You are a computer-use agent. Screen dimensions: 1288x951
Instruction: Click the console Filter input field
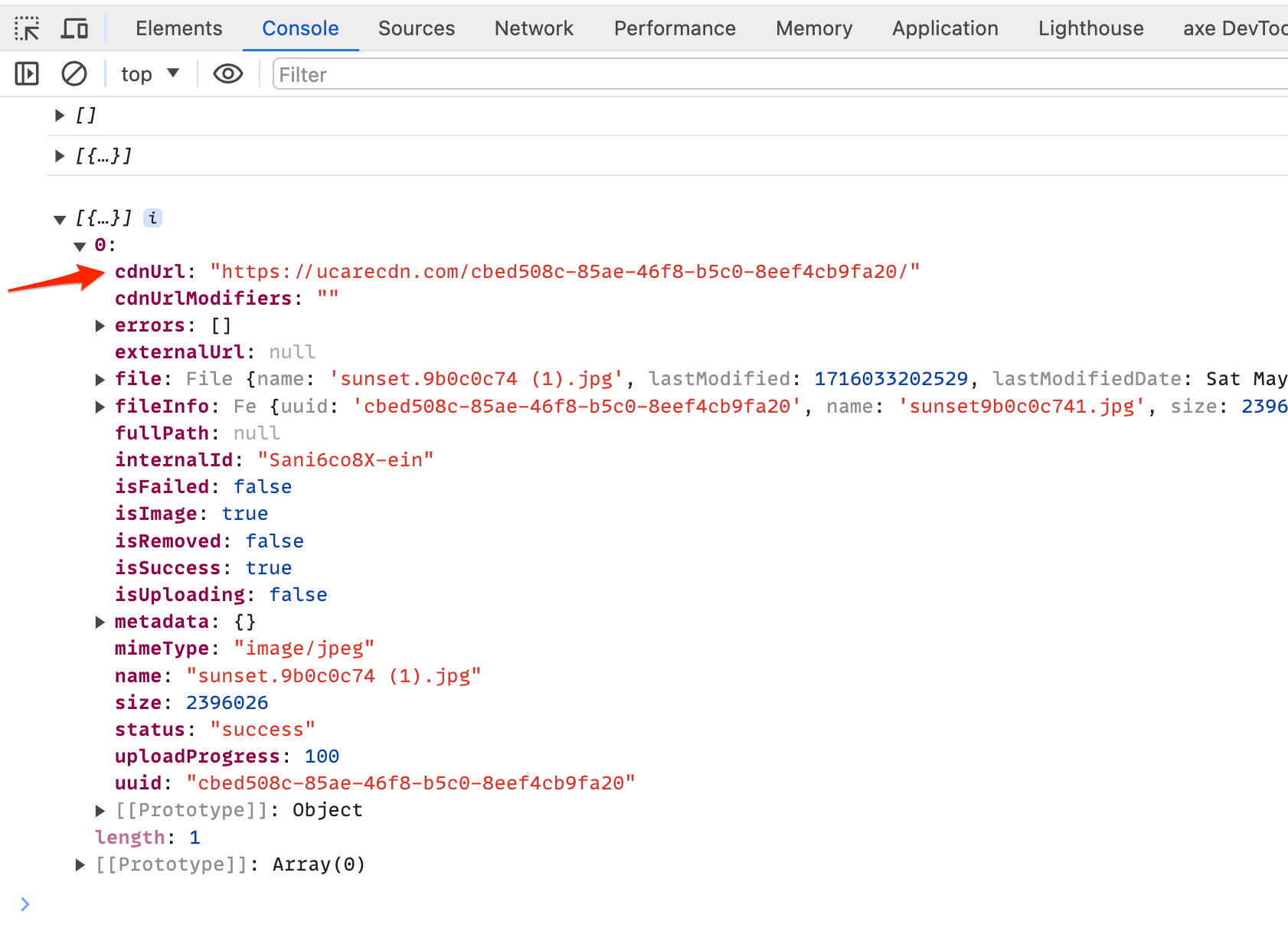coord(383,74)
